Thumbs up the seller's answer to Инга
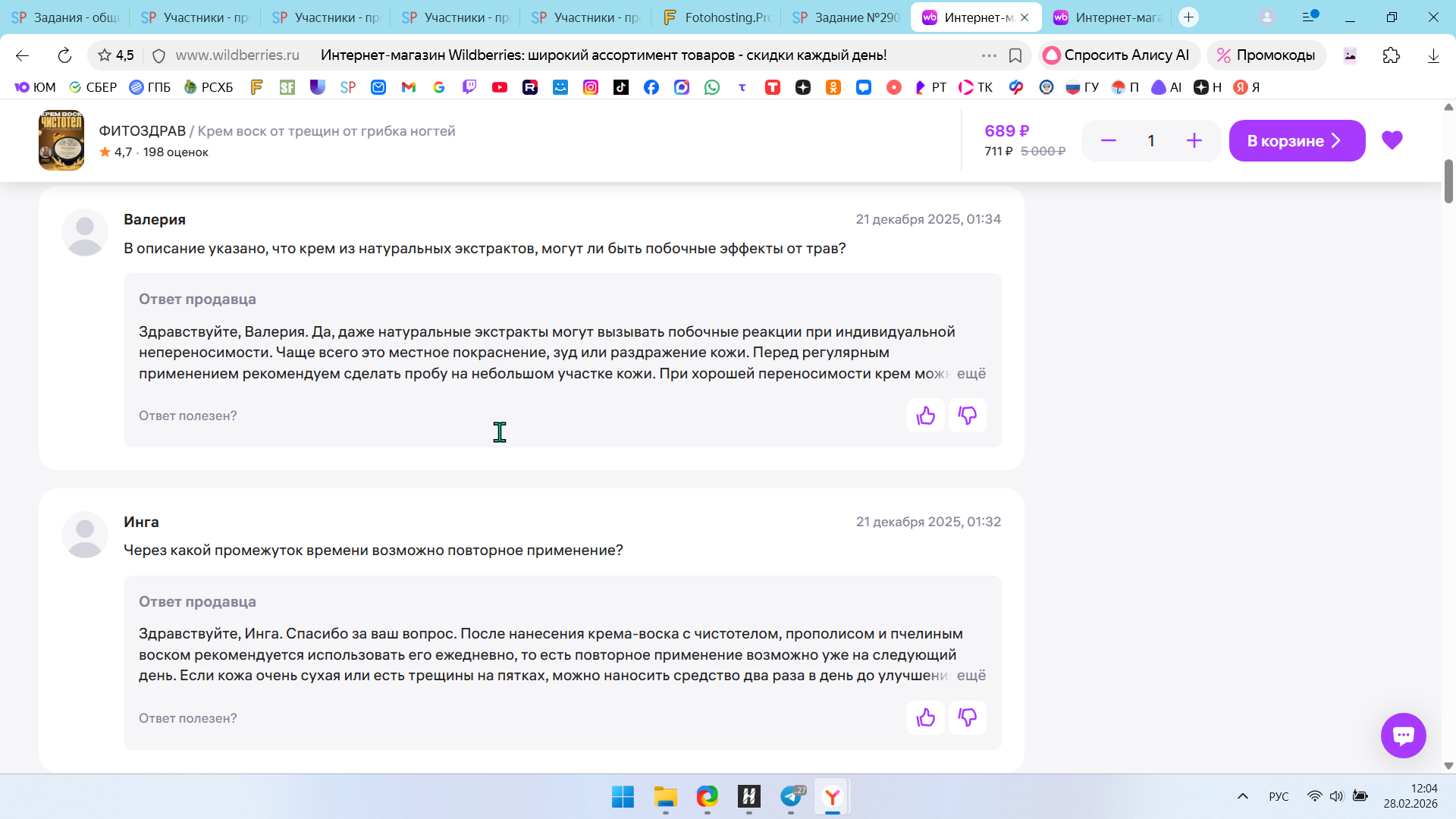Screen dimensions: 1456x819 click(925, 717)
